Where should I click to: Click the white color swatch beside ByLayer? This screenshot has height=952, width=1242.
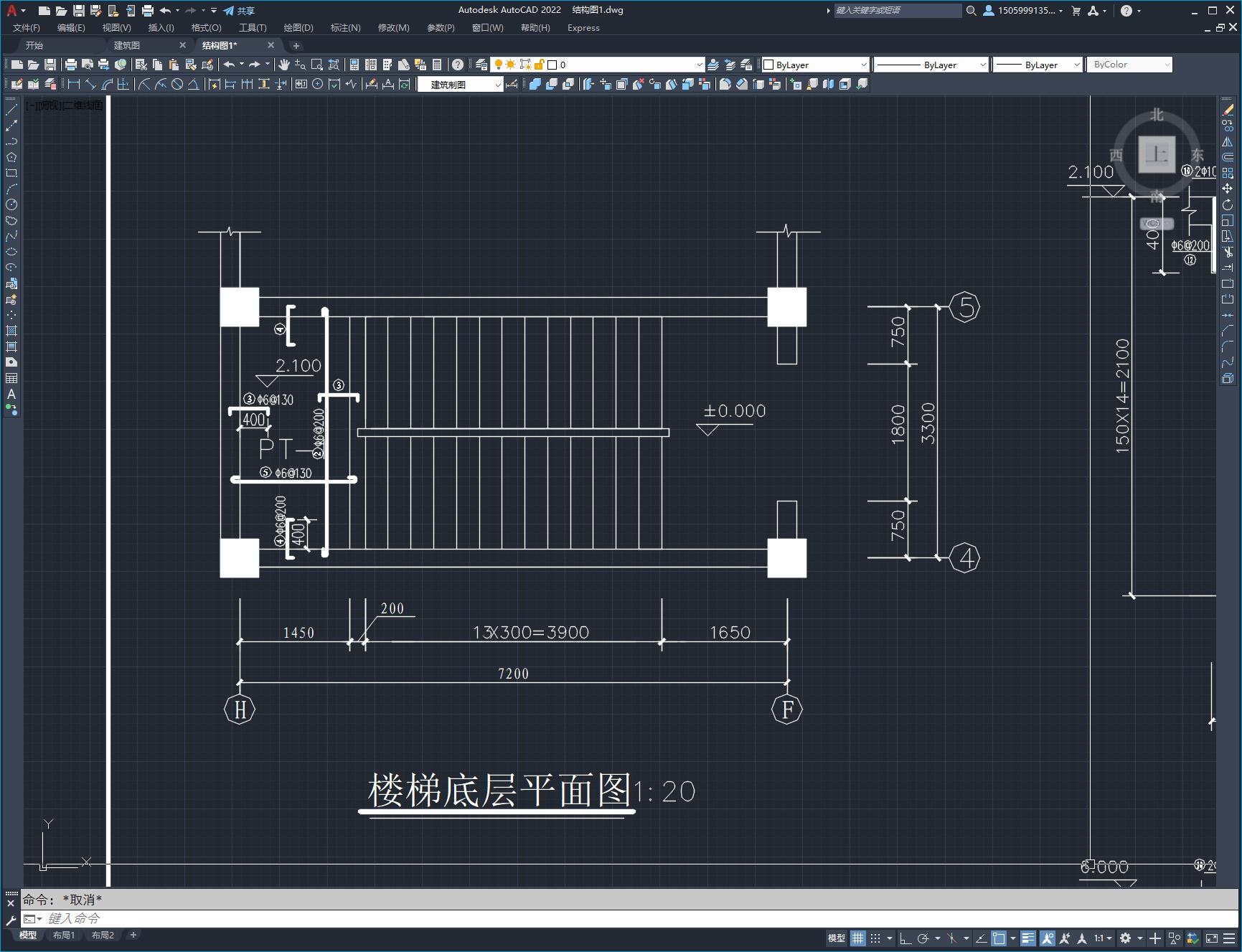click(x=768, y=65)
